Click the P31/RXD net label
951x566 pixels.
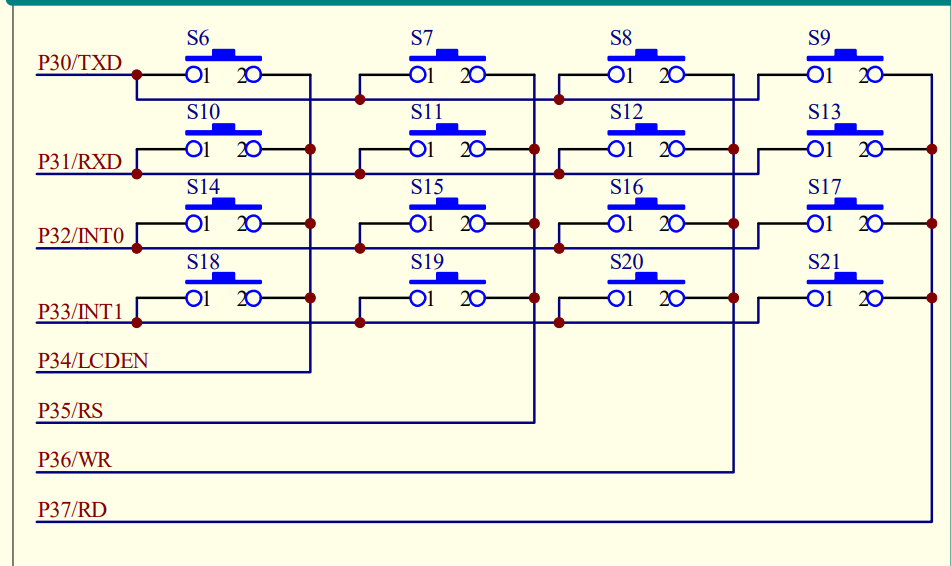coord(79,161)
